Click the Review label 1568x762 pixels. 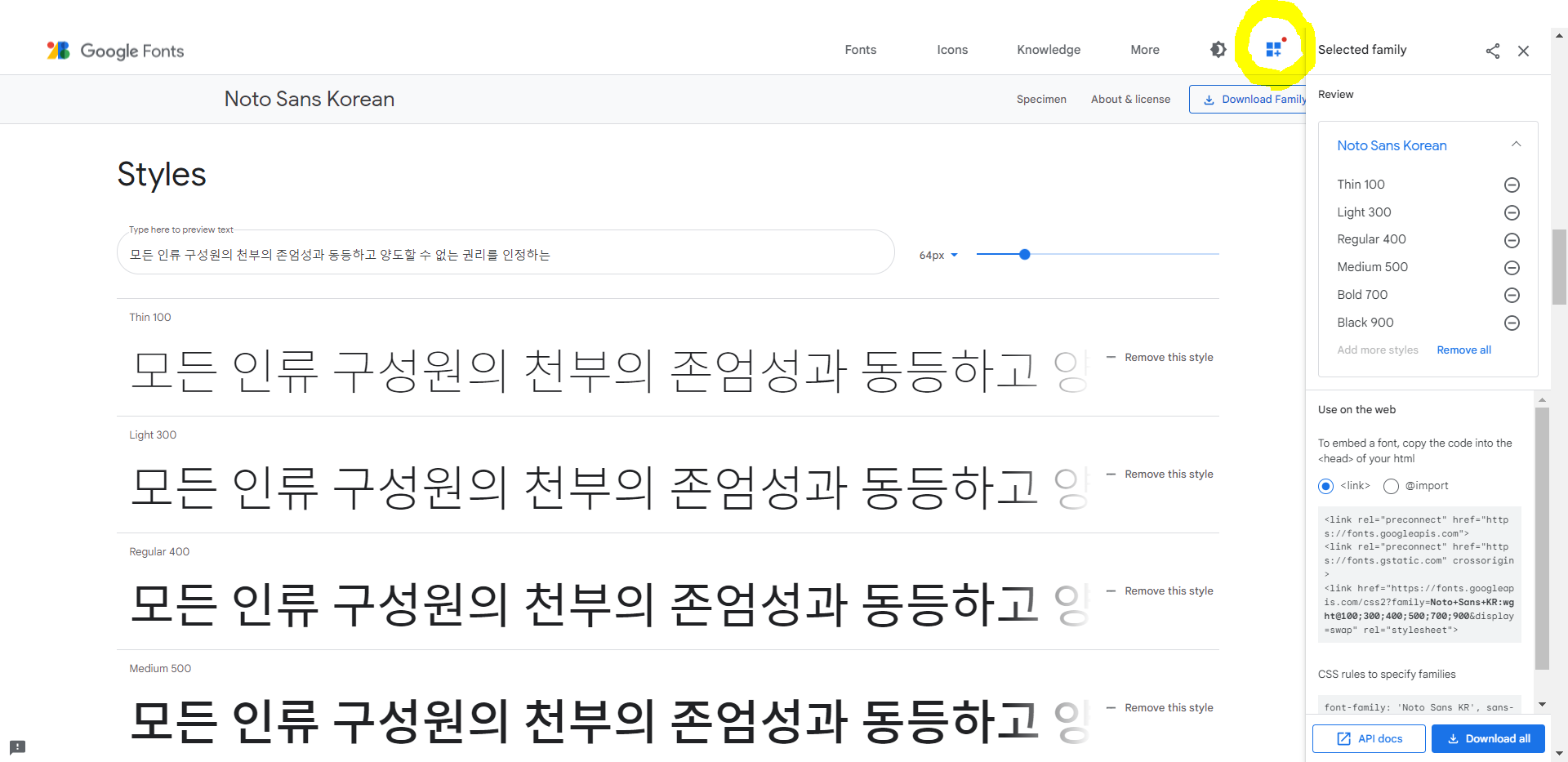tap(1335, 95)
